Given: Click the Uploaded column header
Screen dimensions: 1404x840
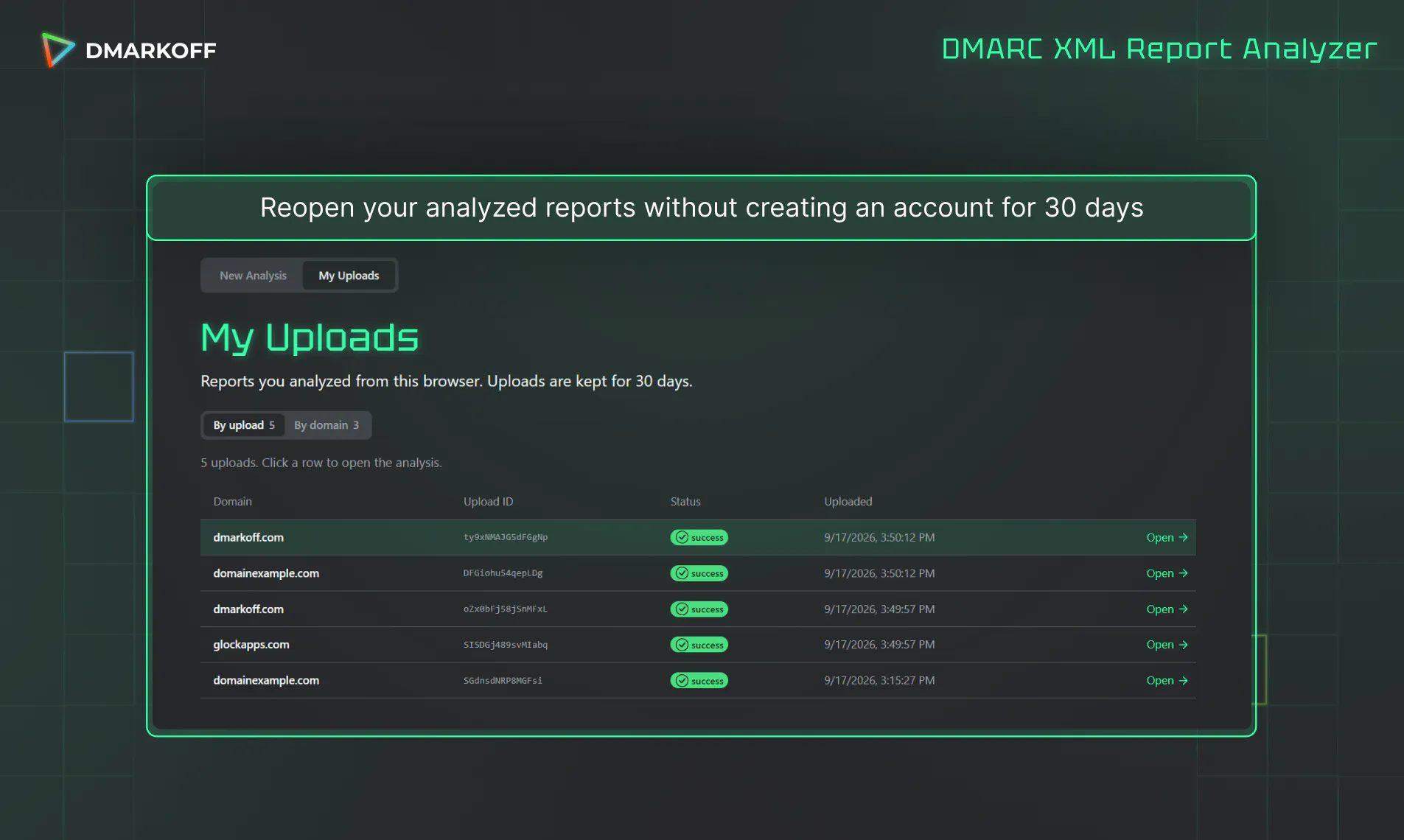Looking at the screenshot, I should coord(848,502).
